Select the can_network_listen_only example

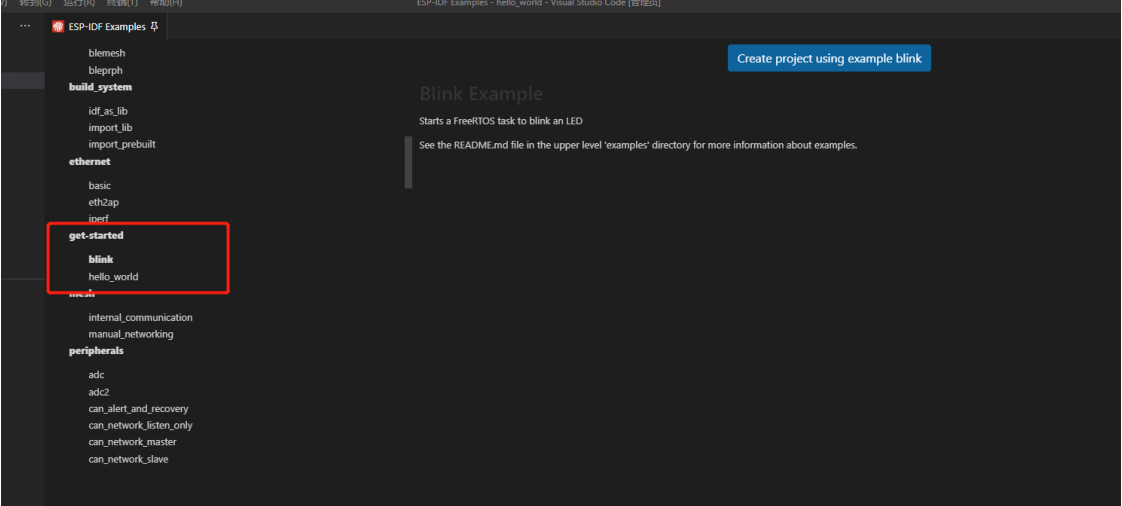140,425
